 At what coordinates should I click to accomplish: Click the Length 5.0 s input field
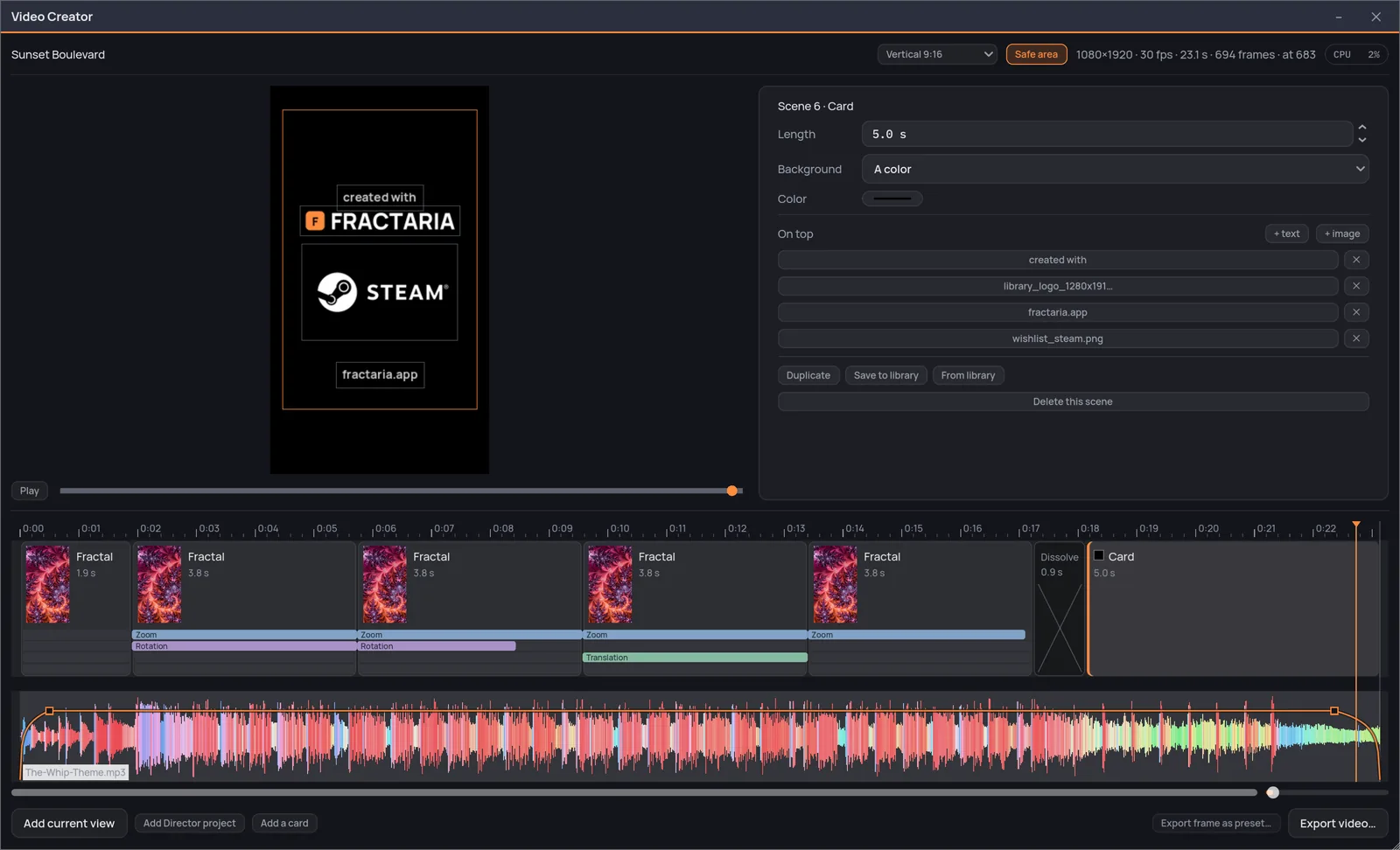point(1107,134)
